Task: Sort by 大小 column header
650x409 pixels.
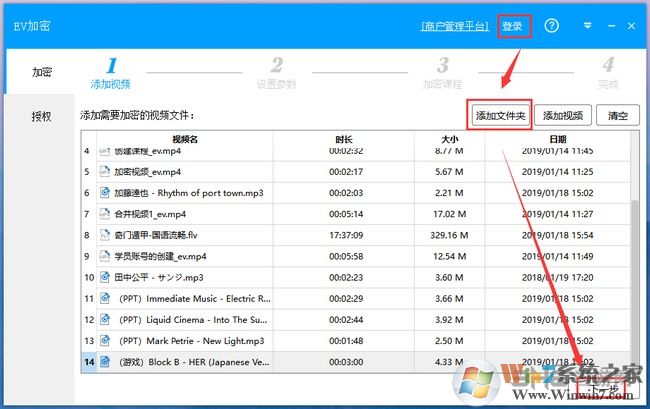Action: pos(449,139)
